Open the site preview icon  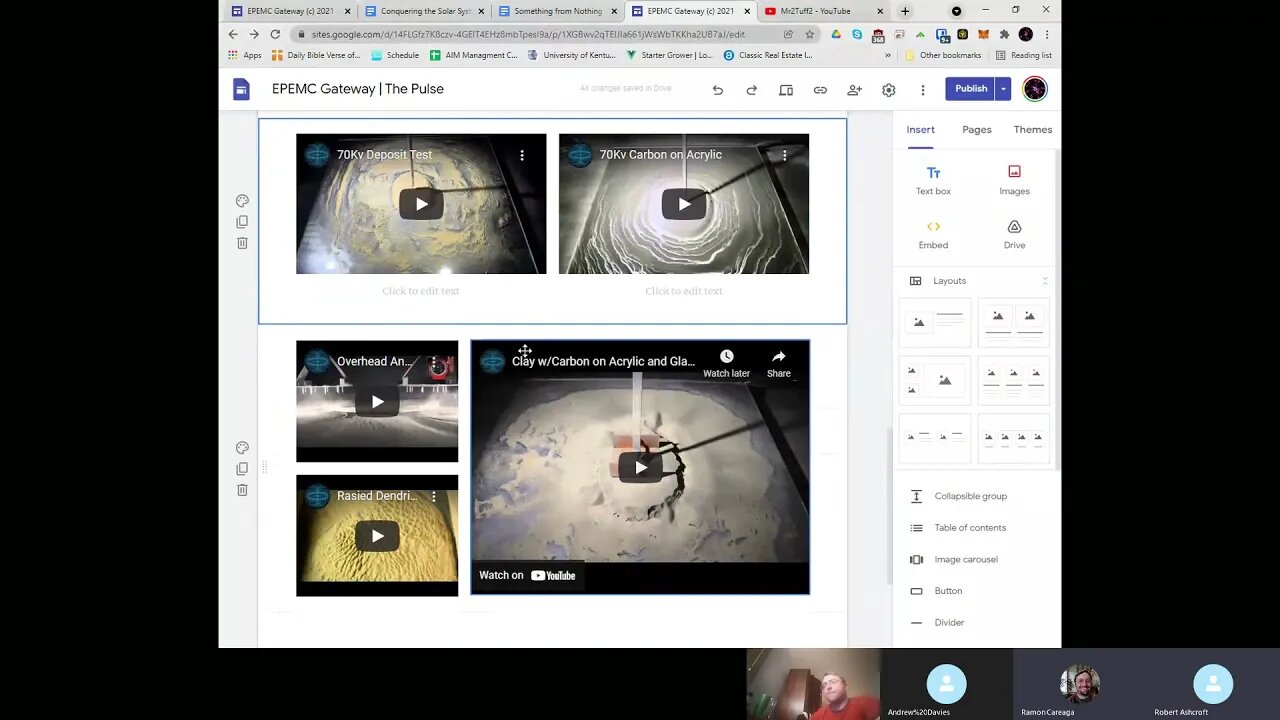(x=786, y=90)
